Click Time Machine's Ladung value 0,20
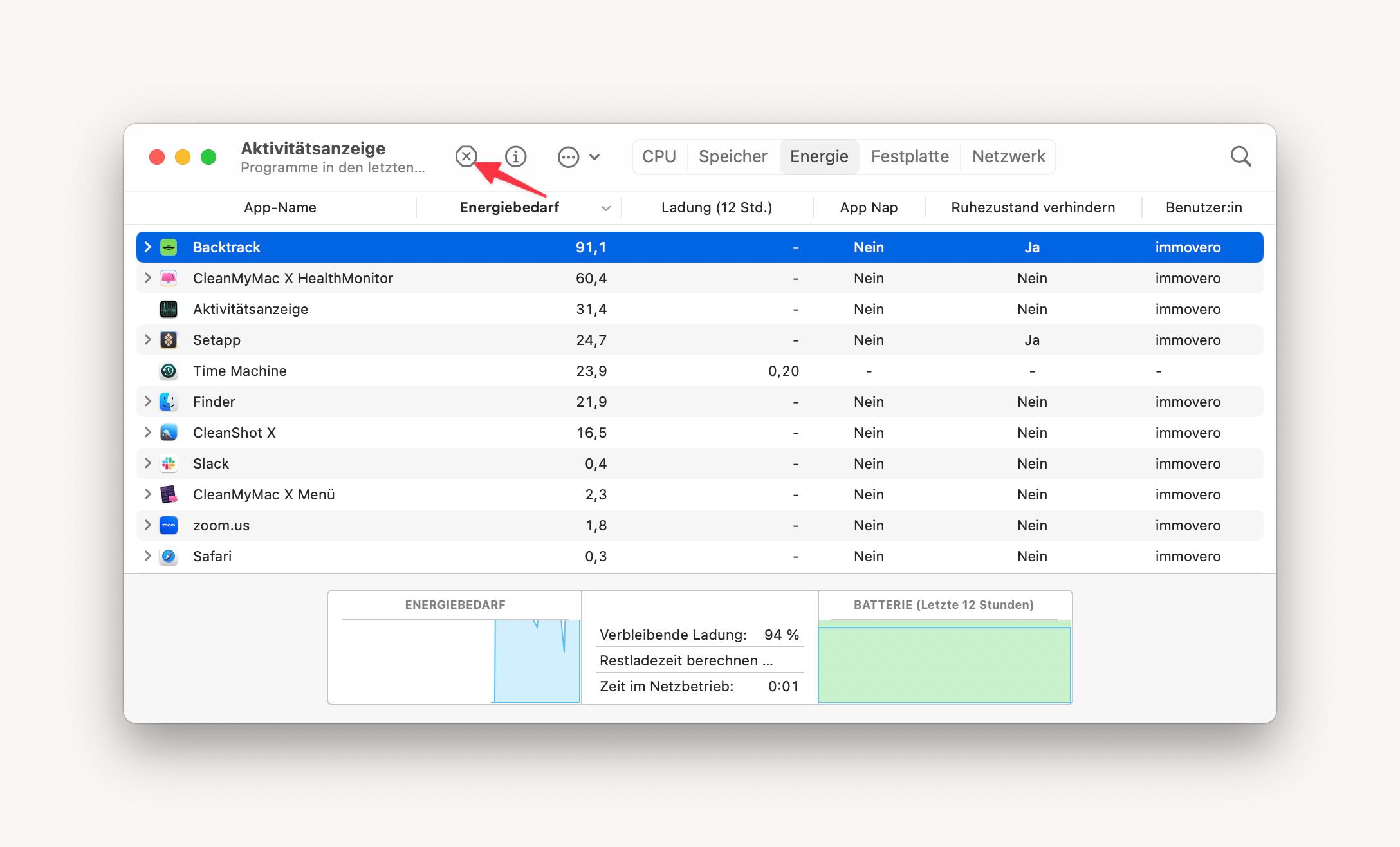Viewport: 1400px width, 847px height. coord(784,371)
